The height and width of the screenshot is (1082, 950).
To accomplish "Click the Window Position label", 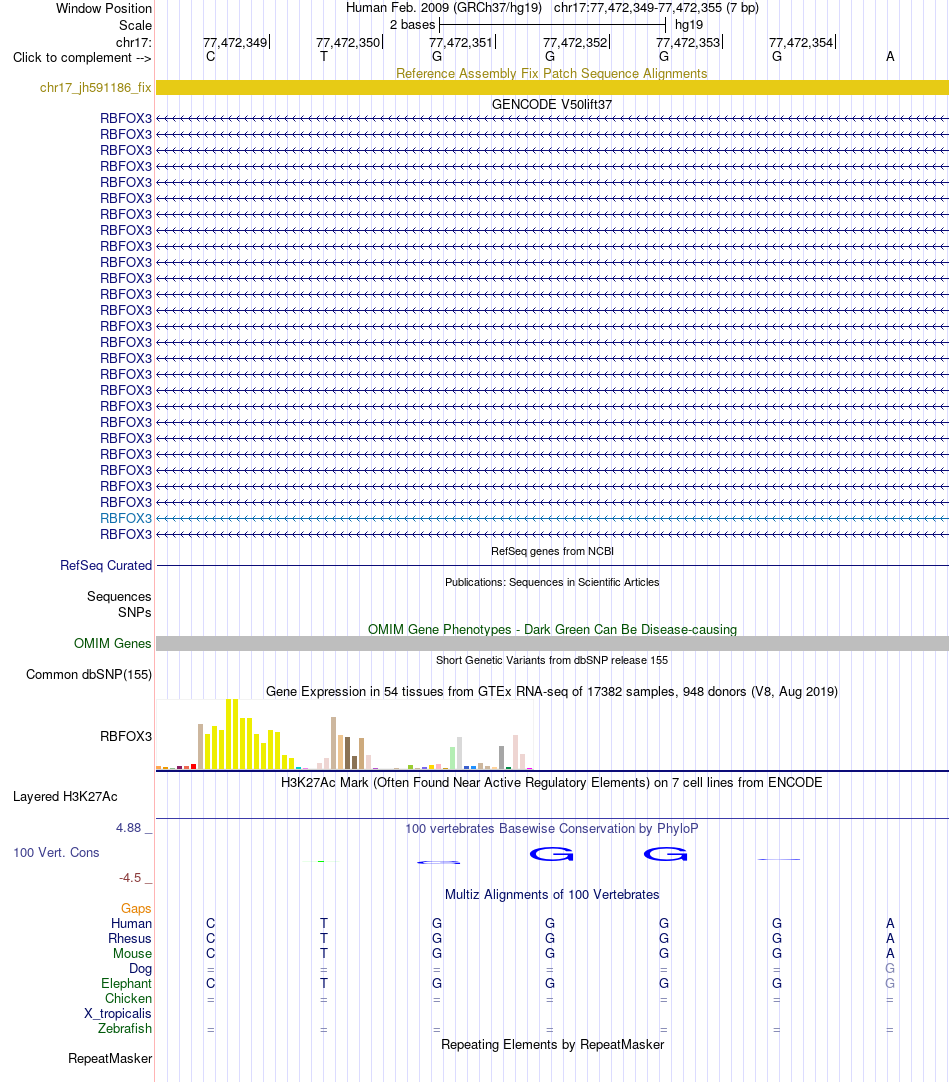I will 103,9.
